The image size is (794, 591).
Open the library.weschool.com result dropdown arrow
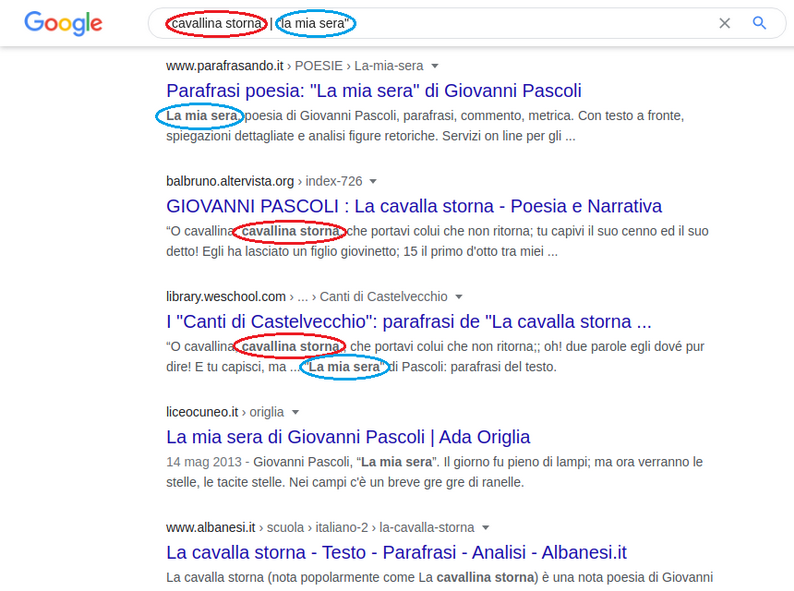coord(459,297)
